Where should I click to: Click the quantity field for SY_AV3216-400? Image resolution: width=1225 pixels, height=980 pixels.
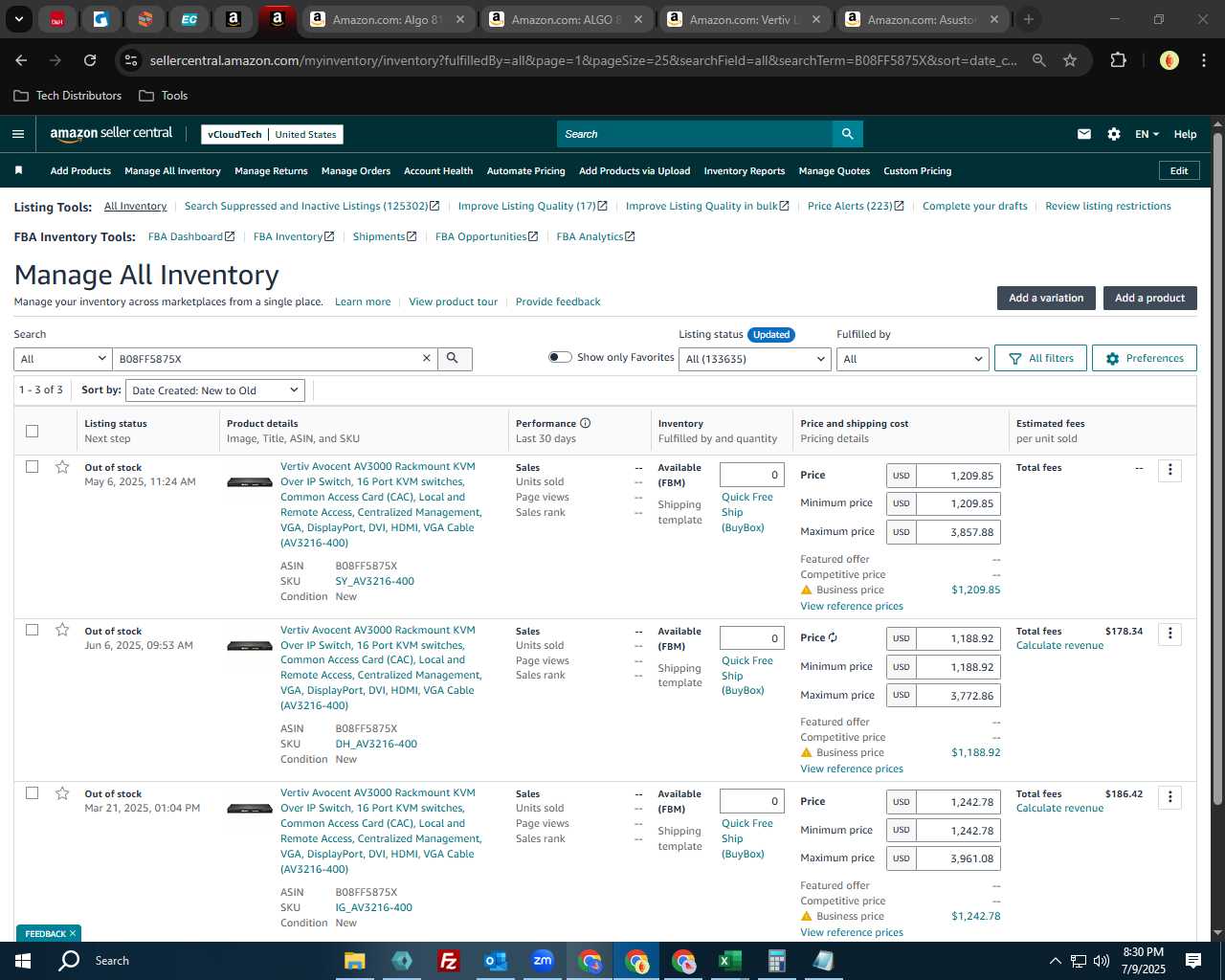click(x=752, y=475)
